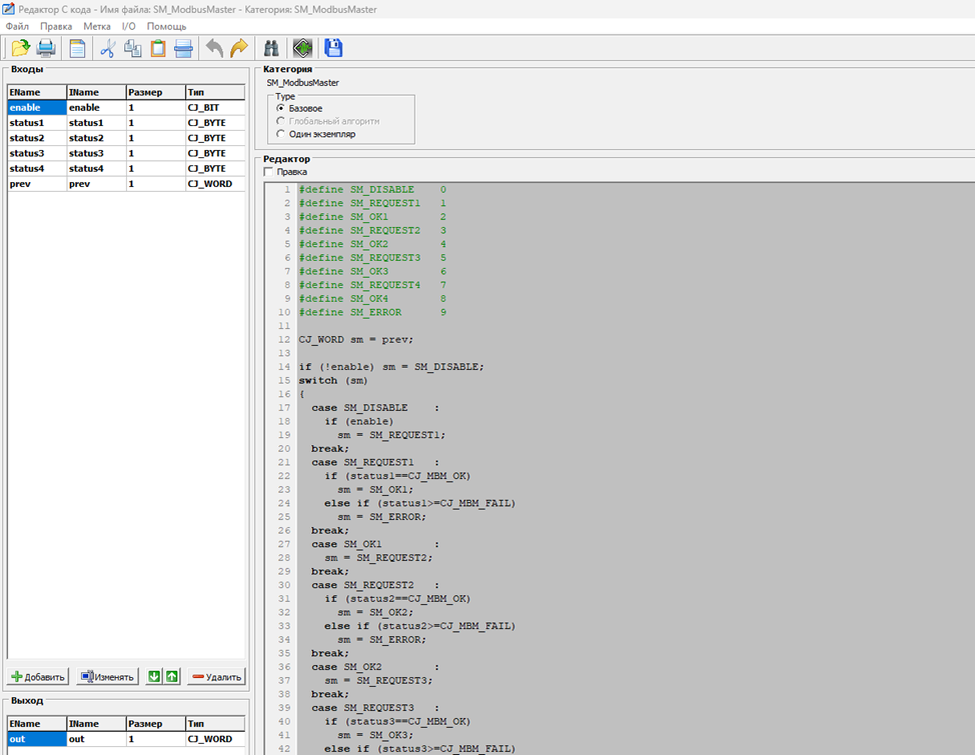975x755 pixels.
Task: Click the switch (sm) code line
Action: pyautogui.click(x=333, y=381)
